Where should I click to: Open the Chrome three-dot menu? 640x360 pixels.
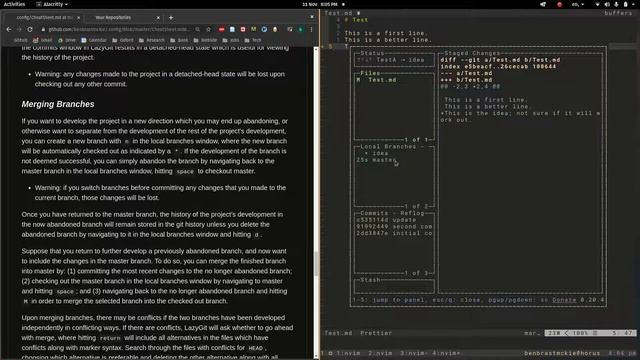311,29
